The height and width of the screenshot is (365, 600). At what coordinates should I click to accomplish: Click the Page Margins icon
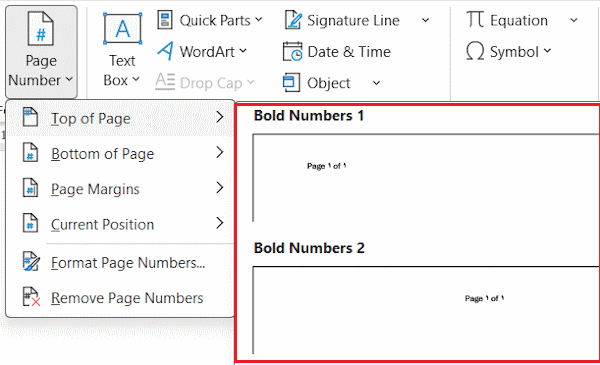tap(30, 187)
